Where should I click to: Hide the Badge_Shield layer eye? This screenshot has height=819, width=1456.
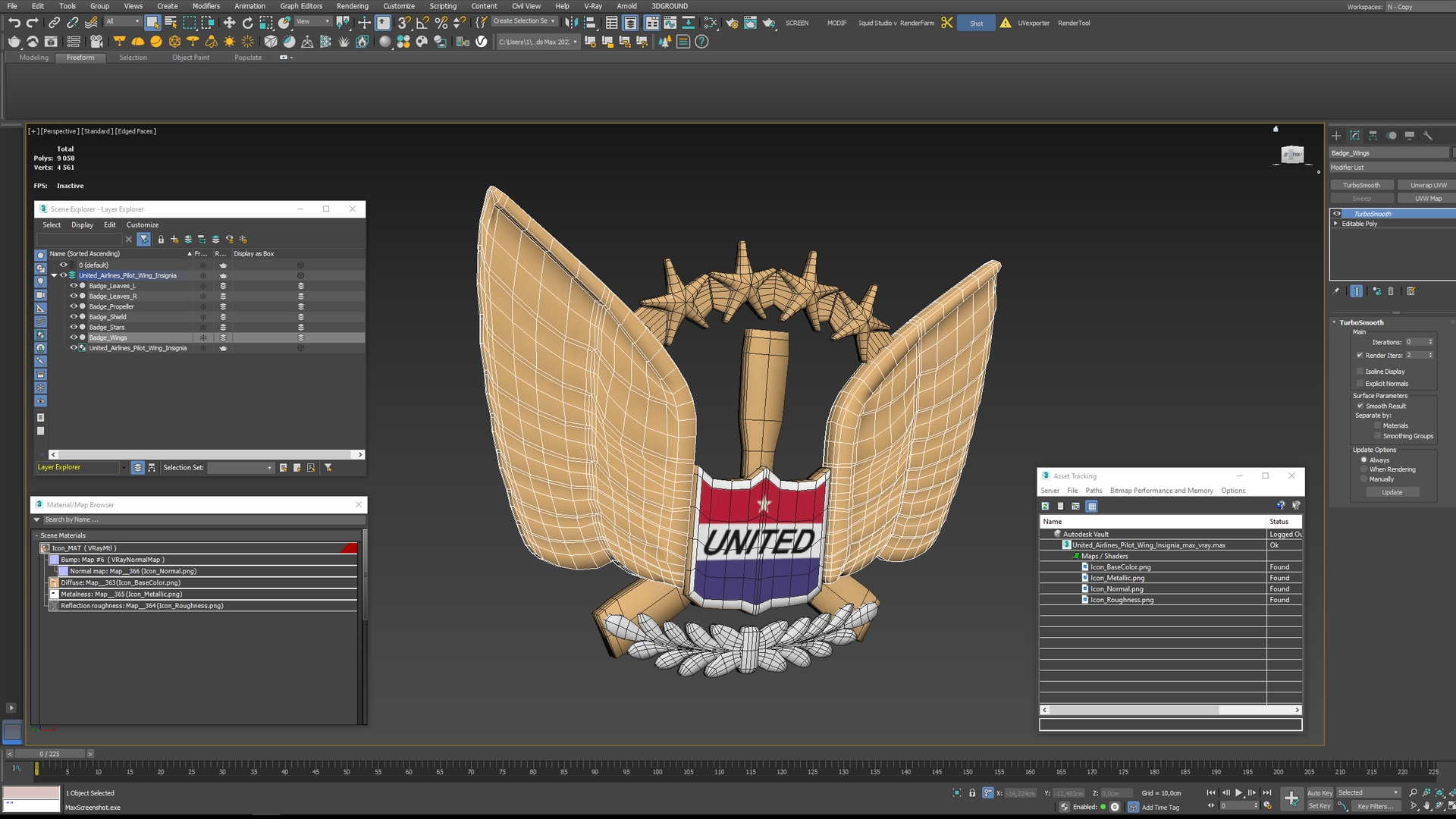point(74,317)
